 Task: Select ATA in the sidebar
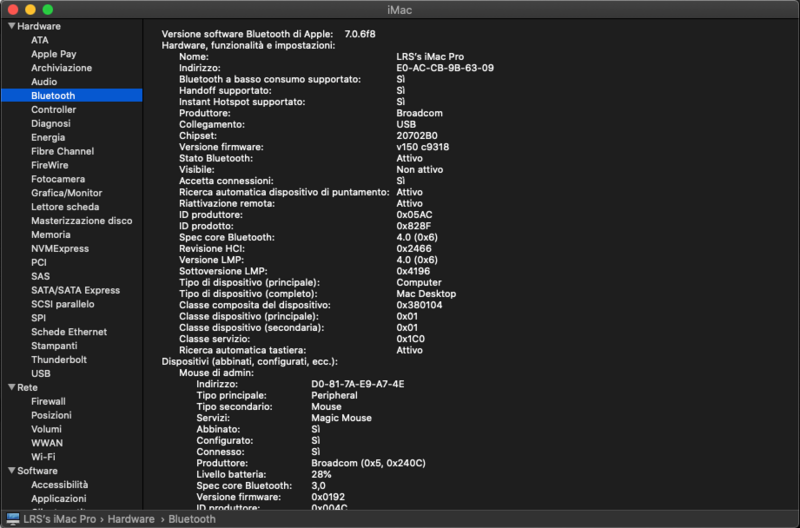point(40,40)
